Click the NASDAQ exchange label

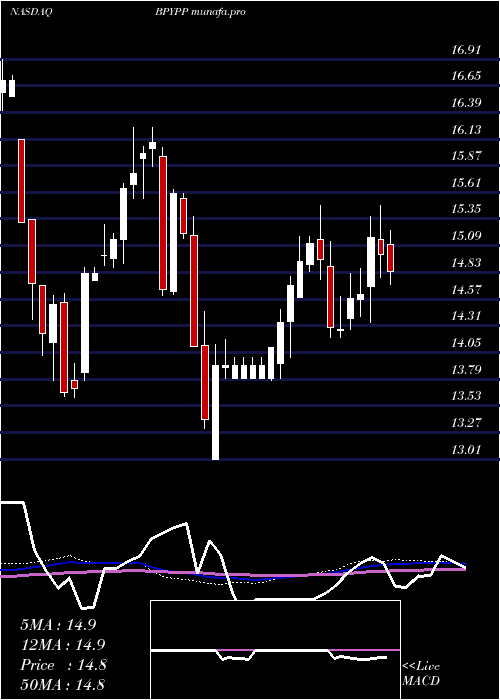click(x=31, y=12)
